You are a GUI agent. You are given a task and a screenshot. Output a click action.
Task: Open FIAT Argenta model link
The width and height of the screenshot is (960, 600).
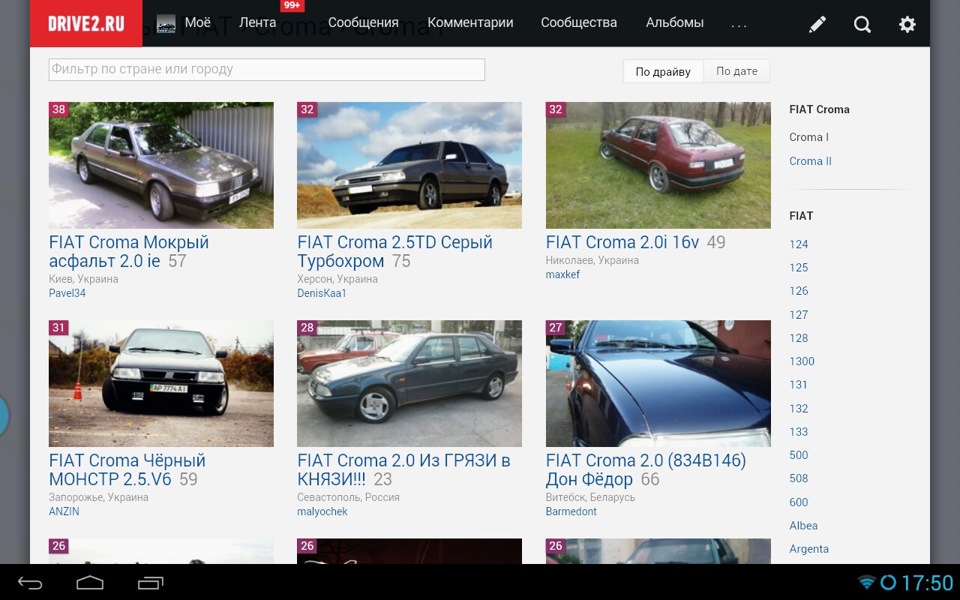point(809,549)
